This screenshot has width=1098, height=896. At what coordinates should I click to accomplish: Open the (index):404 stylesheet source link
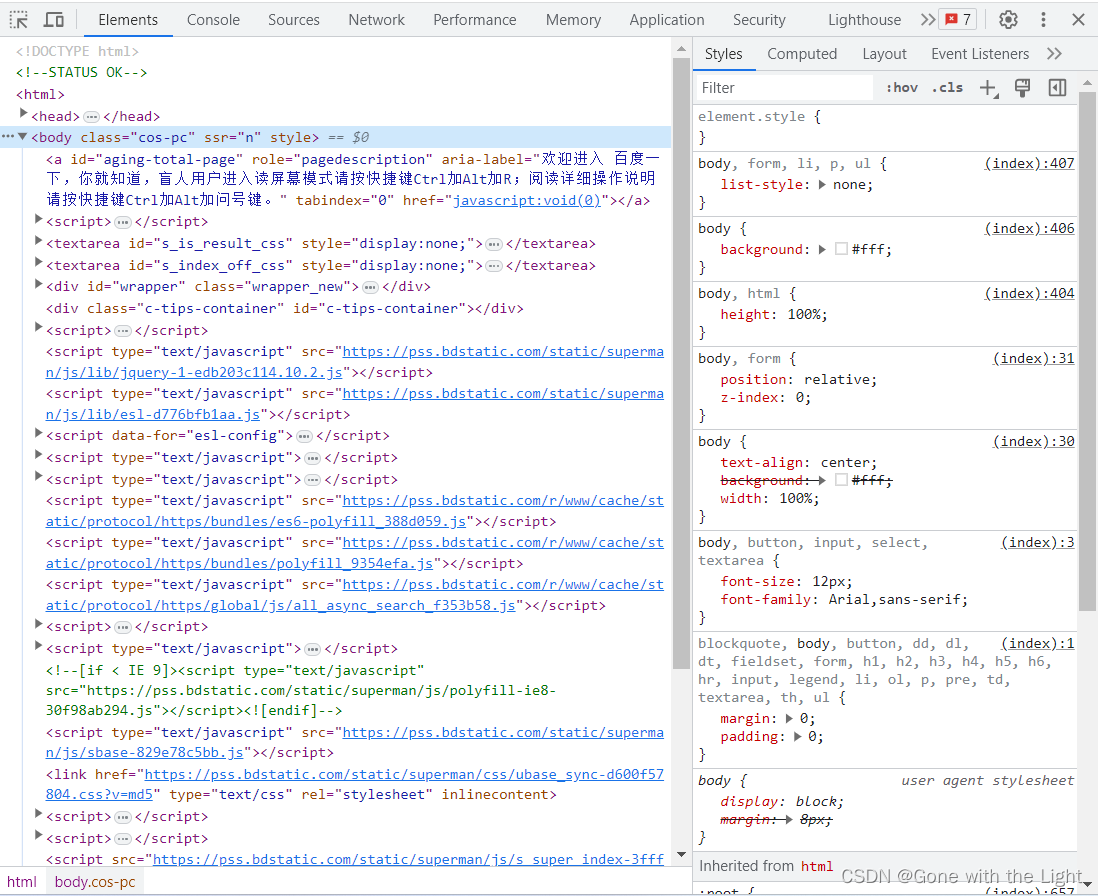point(1029,293)
